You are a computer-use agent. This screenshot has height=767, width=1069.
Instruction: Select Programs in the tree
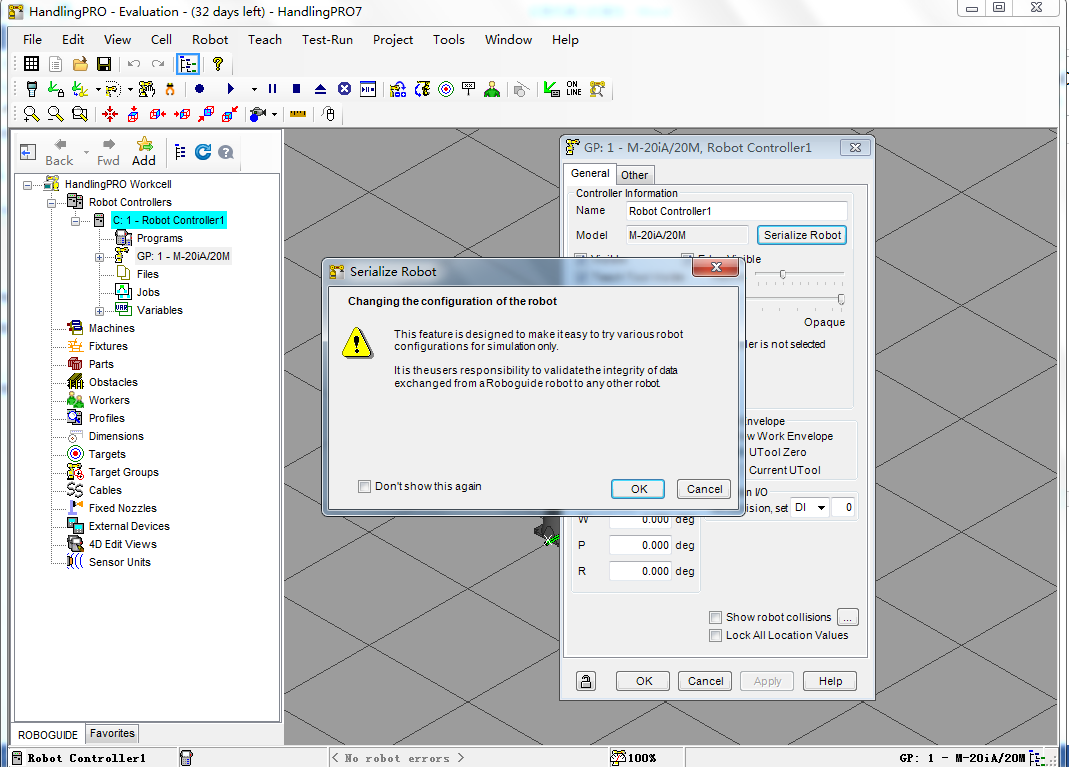point(160,238)
